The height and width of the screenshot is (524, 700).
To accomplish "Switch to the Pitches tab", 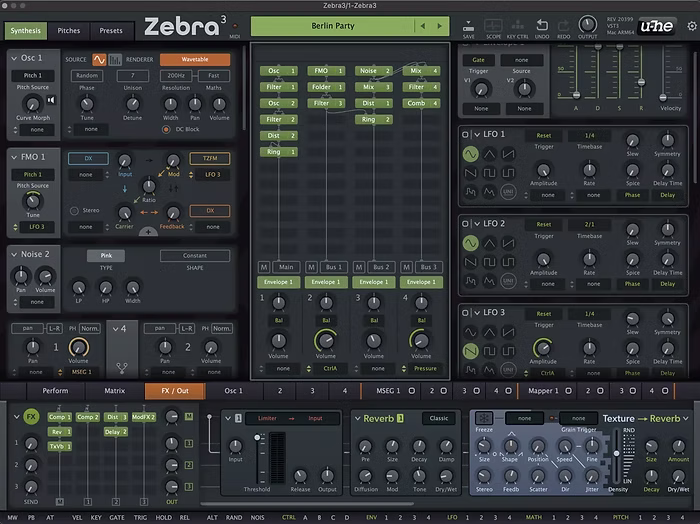I will click(x=68, y=31).
